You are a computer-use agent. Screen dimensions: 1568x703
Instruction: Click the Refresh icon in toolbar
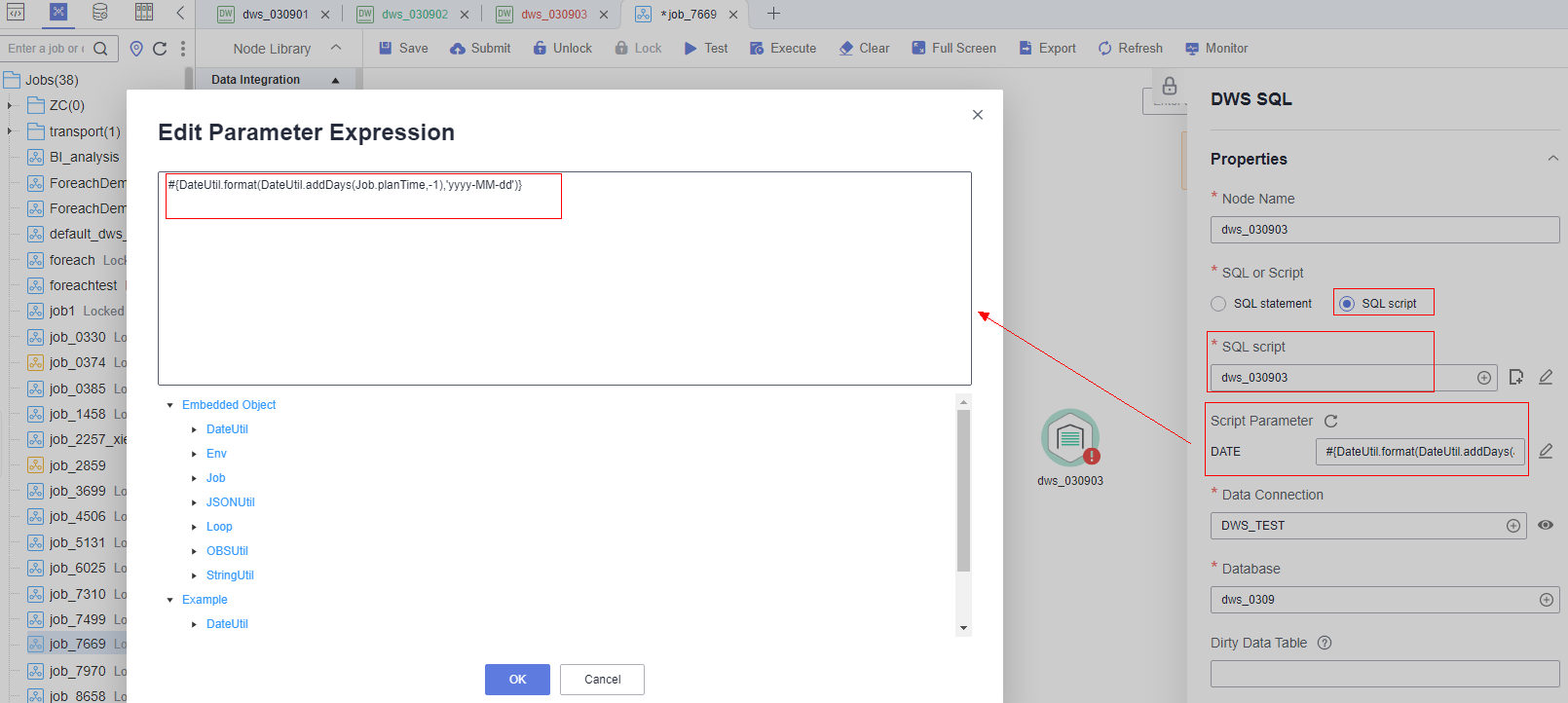click(x=1104, y=48)
